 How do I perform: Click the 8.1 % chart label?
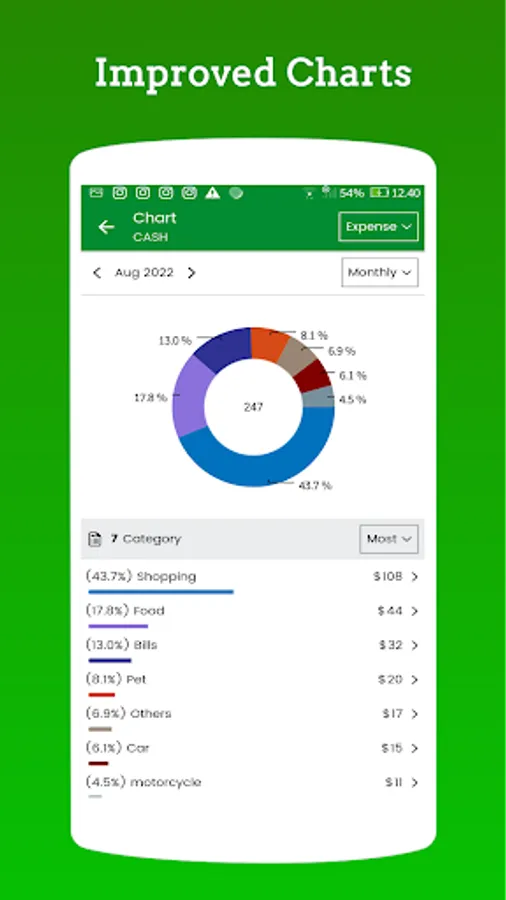314,335
